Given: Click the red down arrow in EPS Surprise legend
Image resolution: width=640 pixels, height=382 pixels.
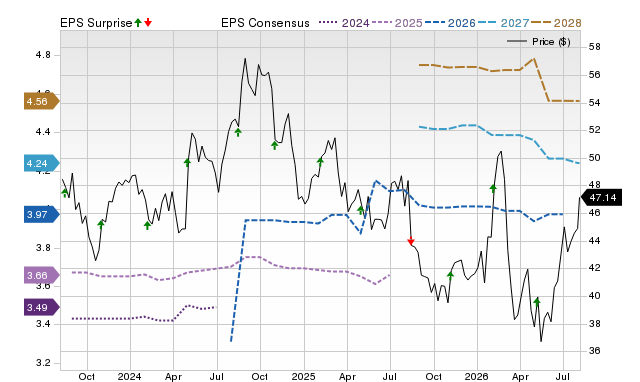Looking at the screenshot, I should (148, 22).
